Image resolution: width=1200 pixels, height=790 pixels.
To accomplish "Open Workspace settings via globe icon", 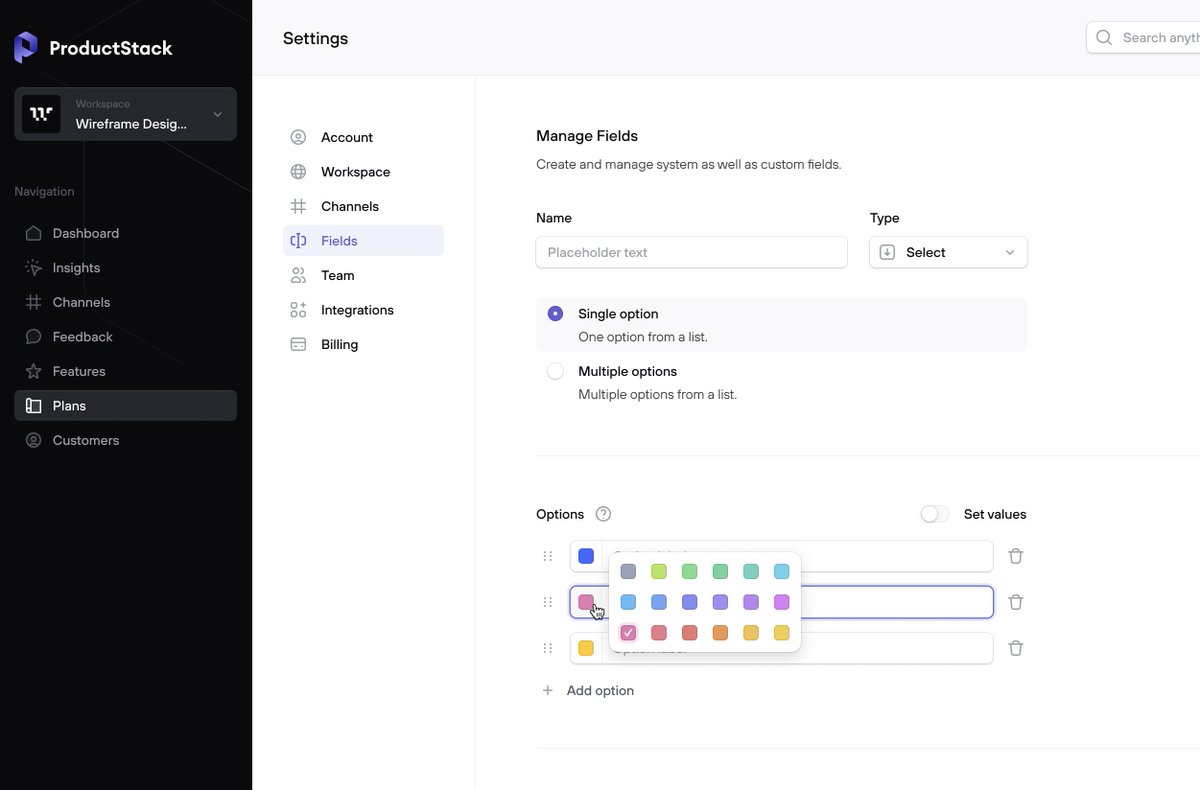I will coord(298,172).
